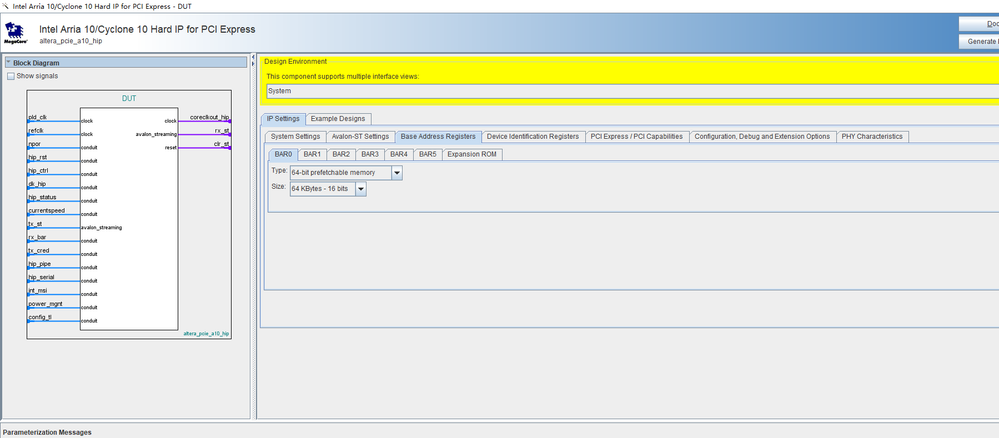999x438 pixels.
Task: Click the System interface view field
Action: 632,91
